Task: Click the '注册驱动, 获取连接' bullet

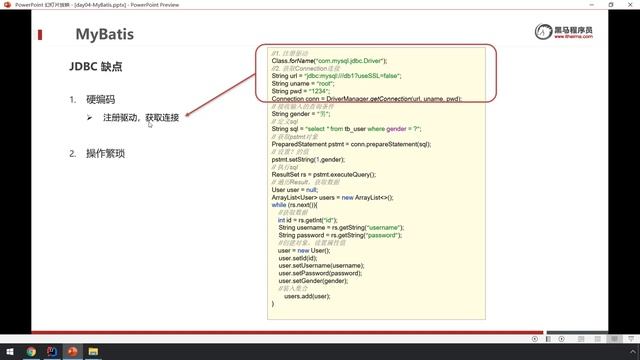Action: 141,118
